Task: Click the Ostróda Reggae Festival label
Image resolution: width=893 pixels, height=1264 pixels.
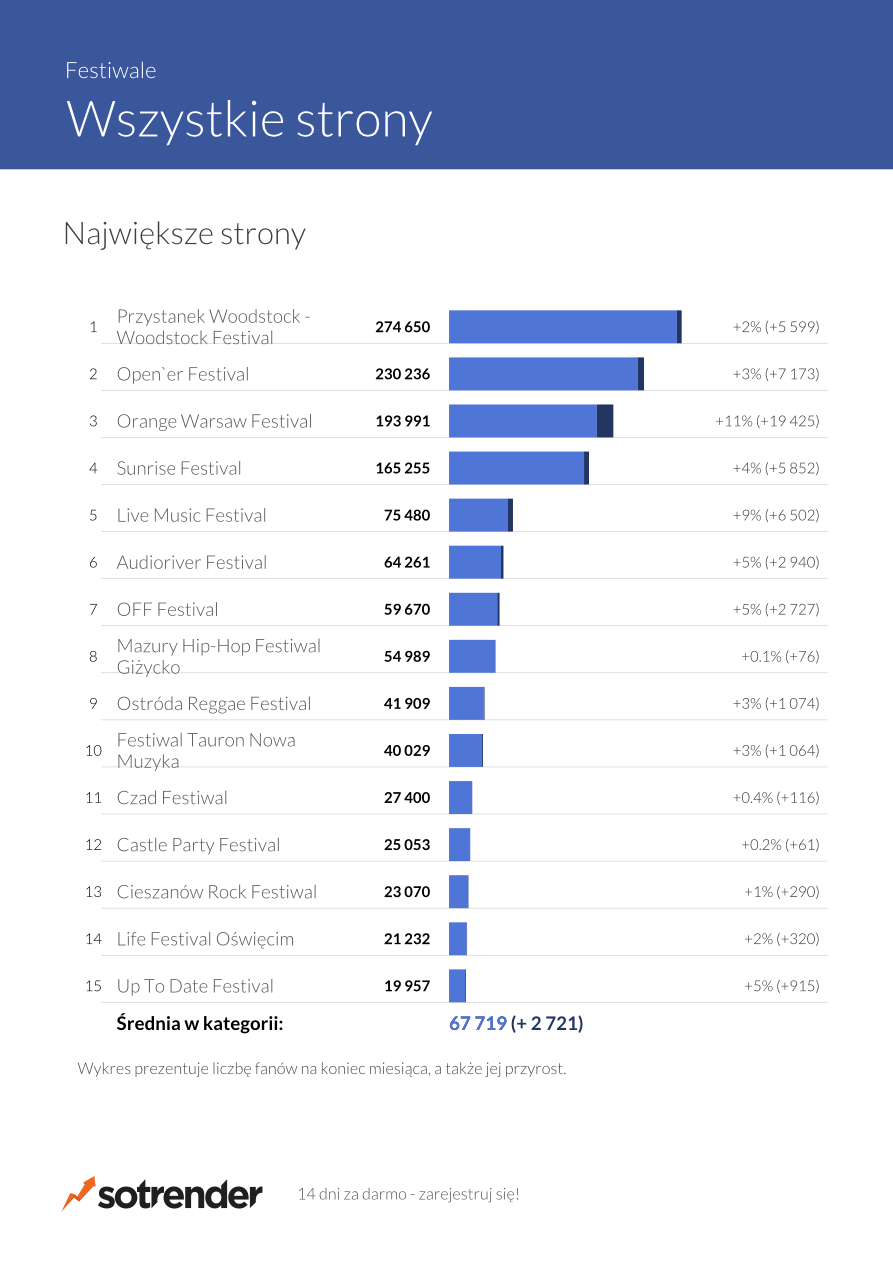Action: 214,703
